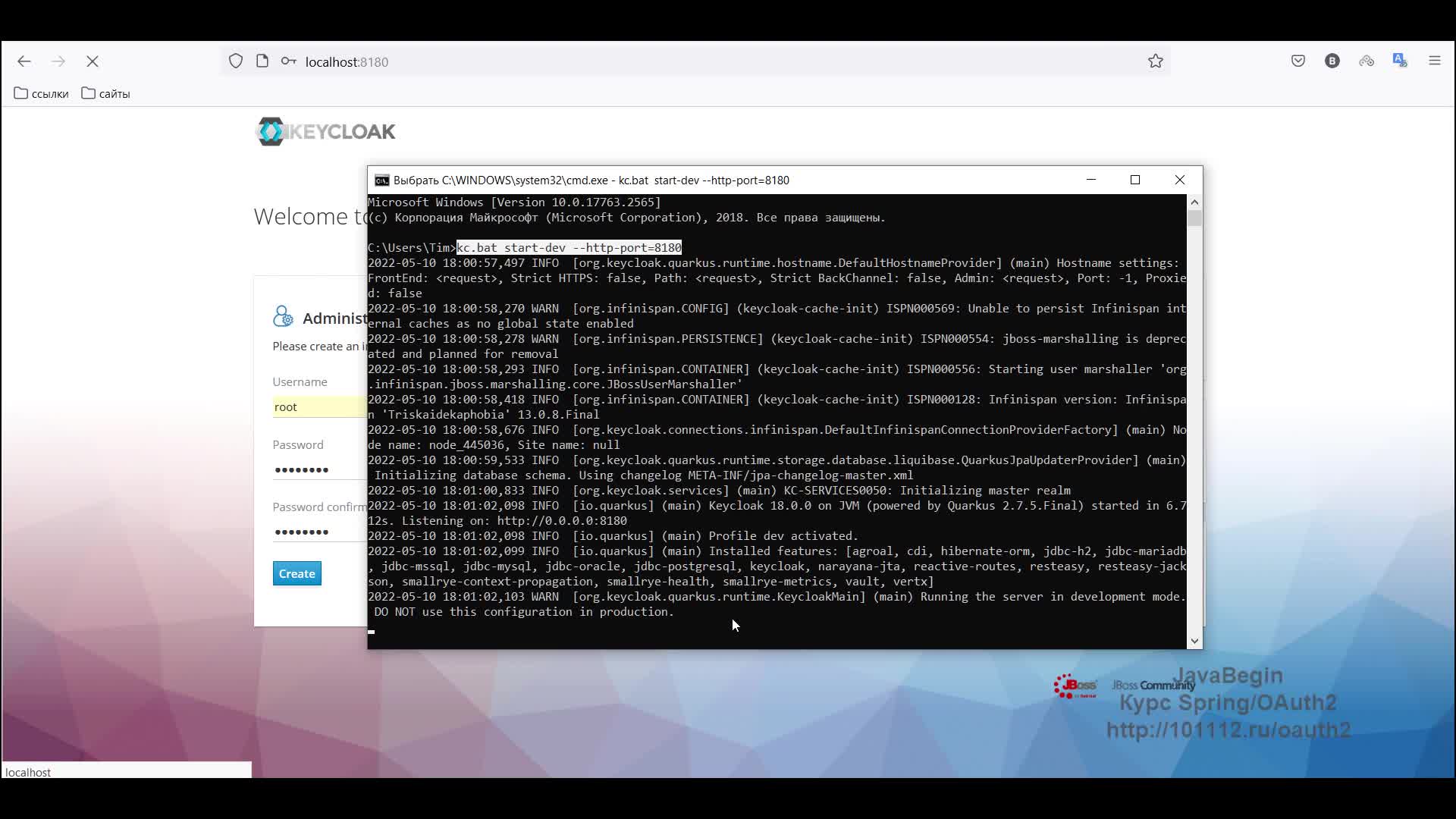This screenshot has height=819, width=1456.
Task: Click the 'Microsoft Windows [Version 10.0.17763.2565]' line
Action: click(514, 202)
